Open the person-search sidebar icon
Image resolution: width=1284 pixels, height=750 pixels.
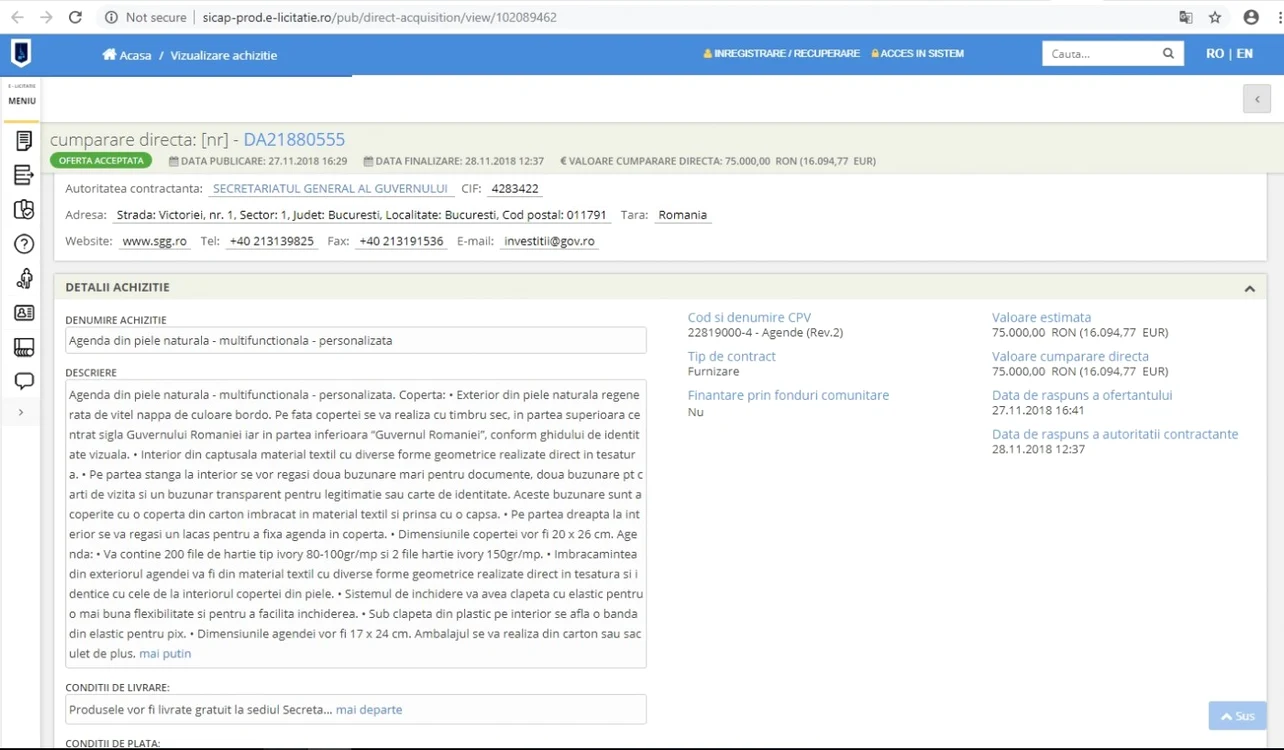[x=24, y=279]
